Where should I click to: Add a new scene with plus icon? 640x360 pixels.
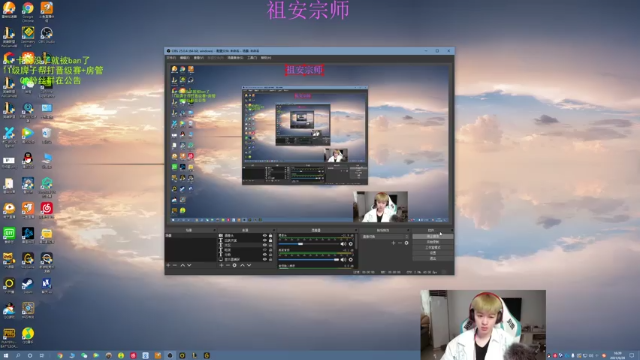[168, 265]
